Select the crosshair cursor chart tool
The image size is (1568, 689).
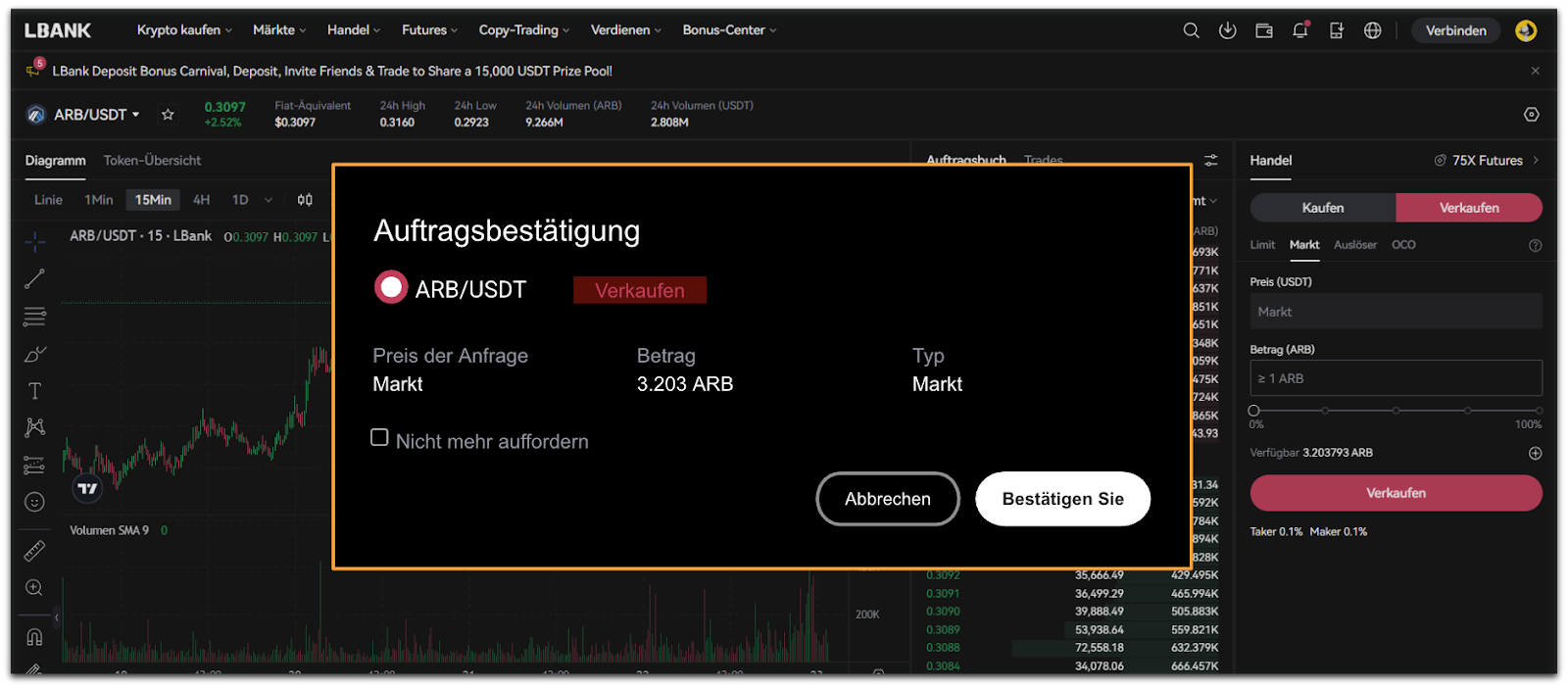pyautogui.click(x=35, y=241)
